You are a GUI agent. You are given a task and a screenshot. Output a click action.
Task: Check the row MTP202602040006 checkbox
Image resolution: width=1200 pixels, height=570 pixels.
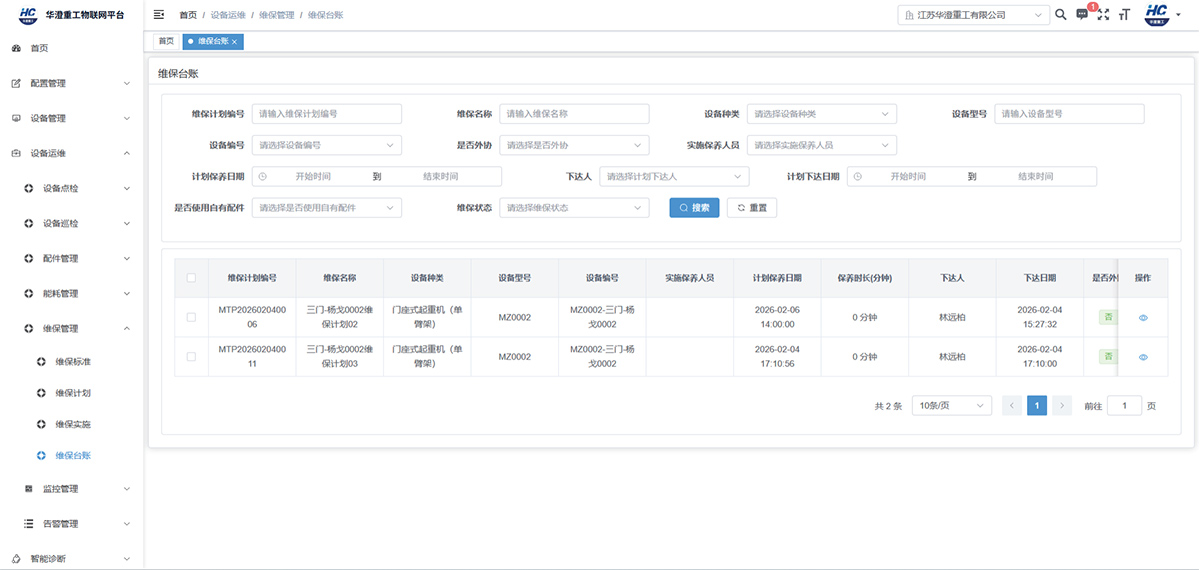pos(191,317)
